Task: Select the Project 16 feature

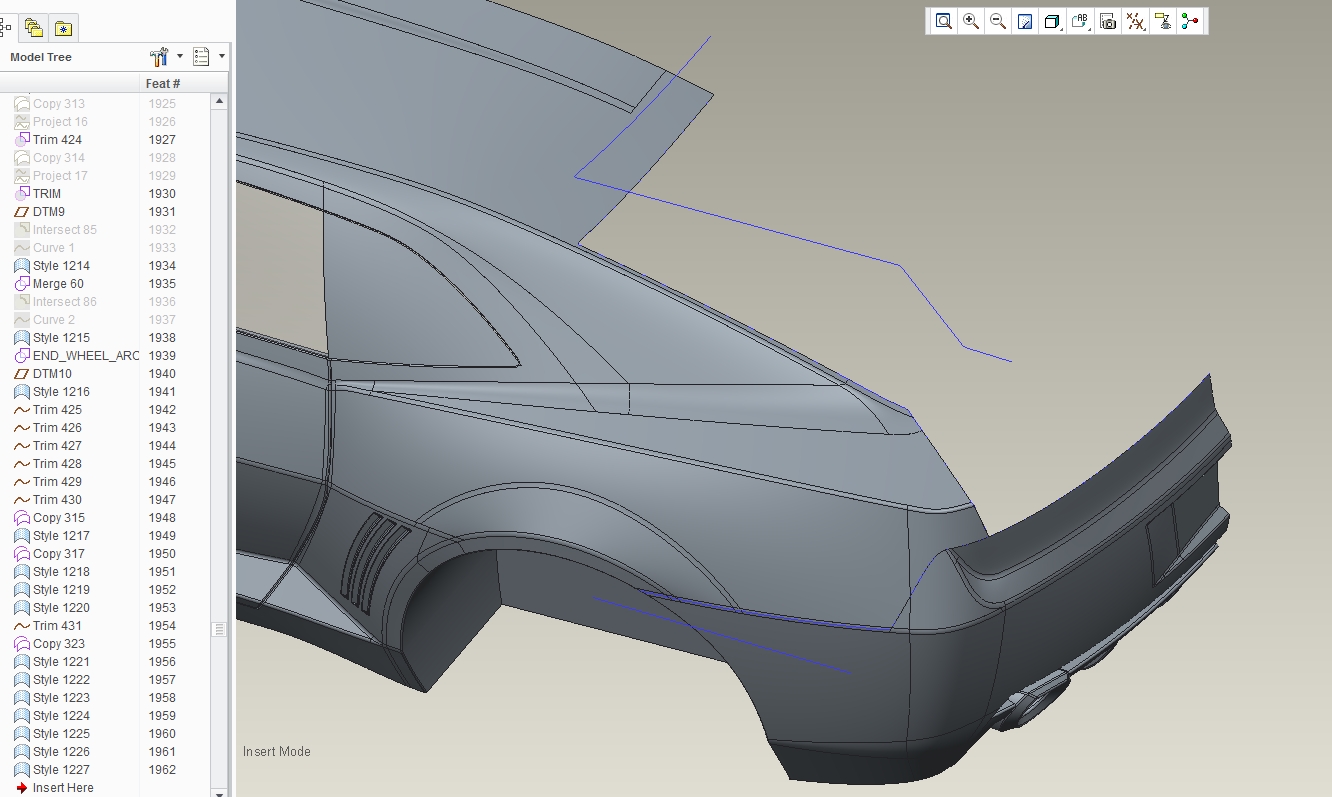Action: (60, 122)
